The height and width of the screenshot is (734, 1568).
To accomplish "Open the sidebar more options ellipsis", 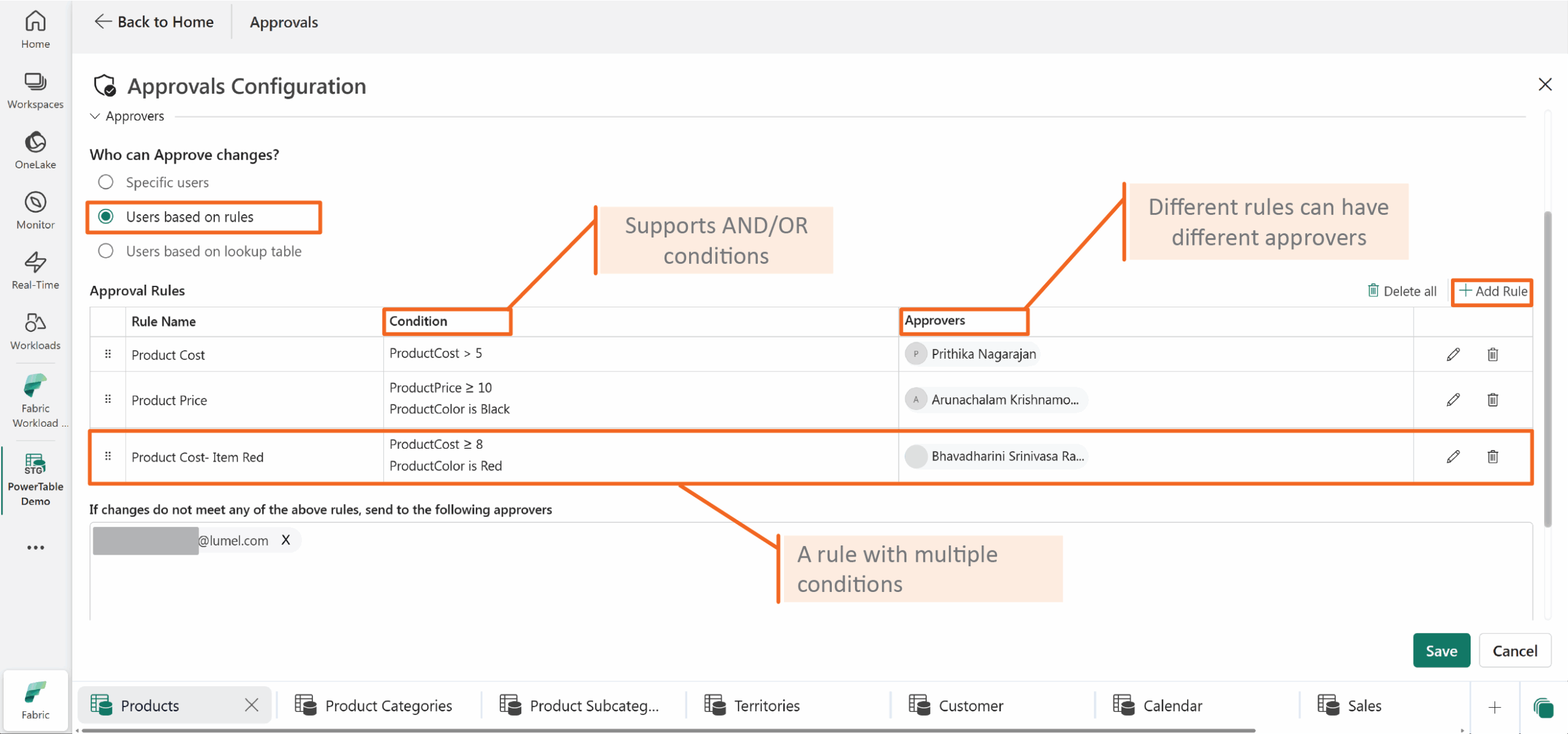I will [x=36, y=547].
